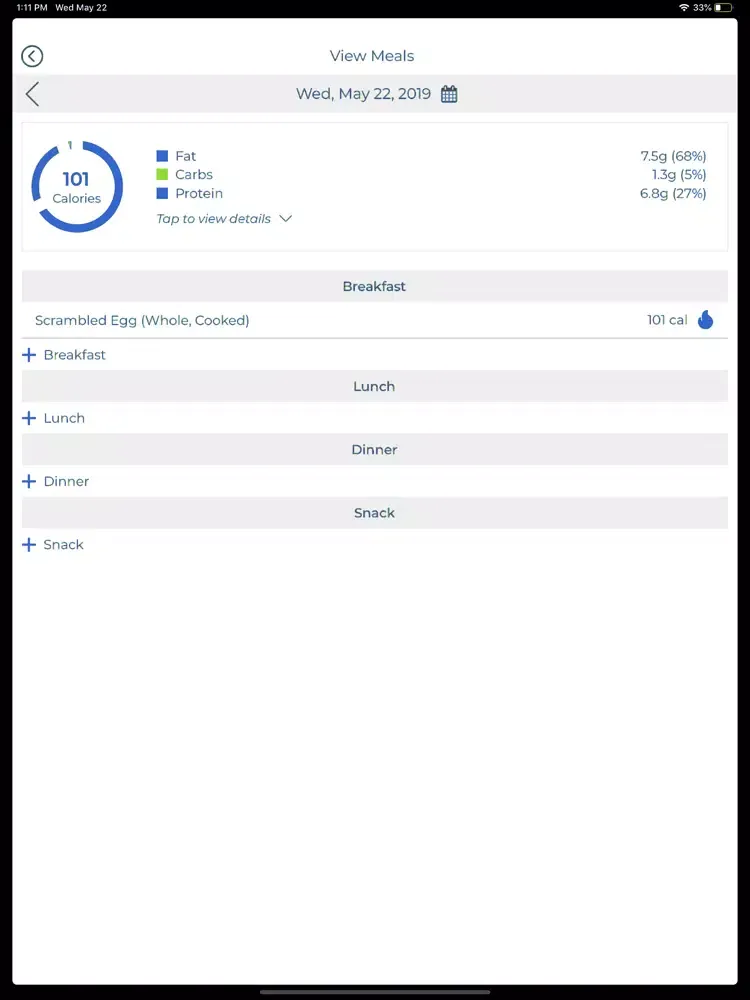Tap the 101 cal value

click(667, 320)
